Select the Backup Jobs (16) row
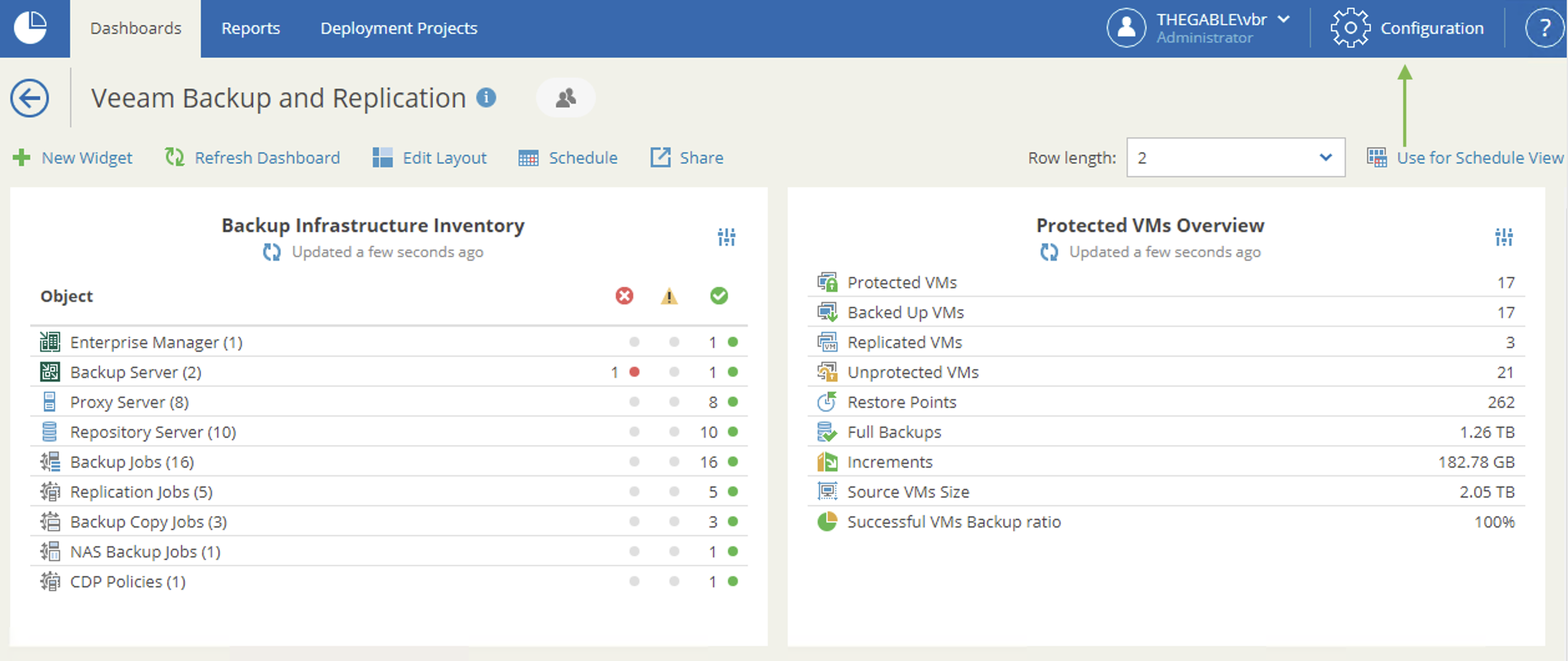Image resolution: width=1568 pixels, height=661 pixels. point(389,461)
